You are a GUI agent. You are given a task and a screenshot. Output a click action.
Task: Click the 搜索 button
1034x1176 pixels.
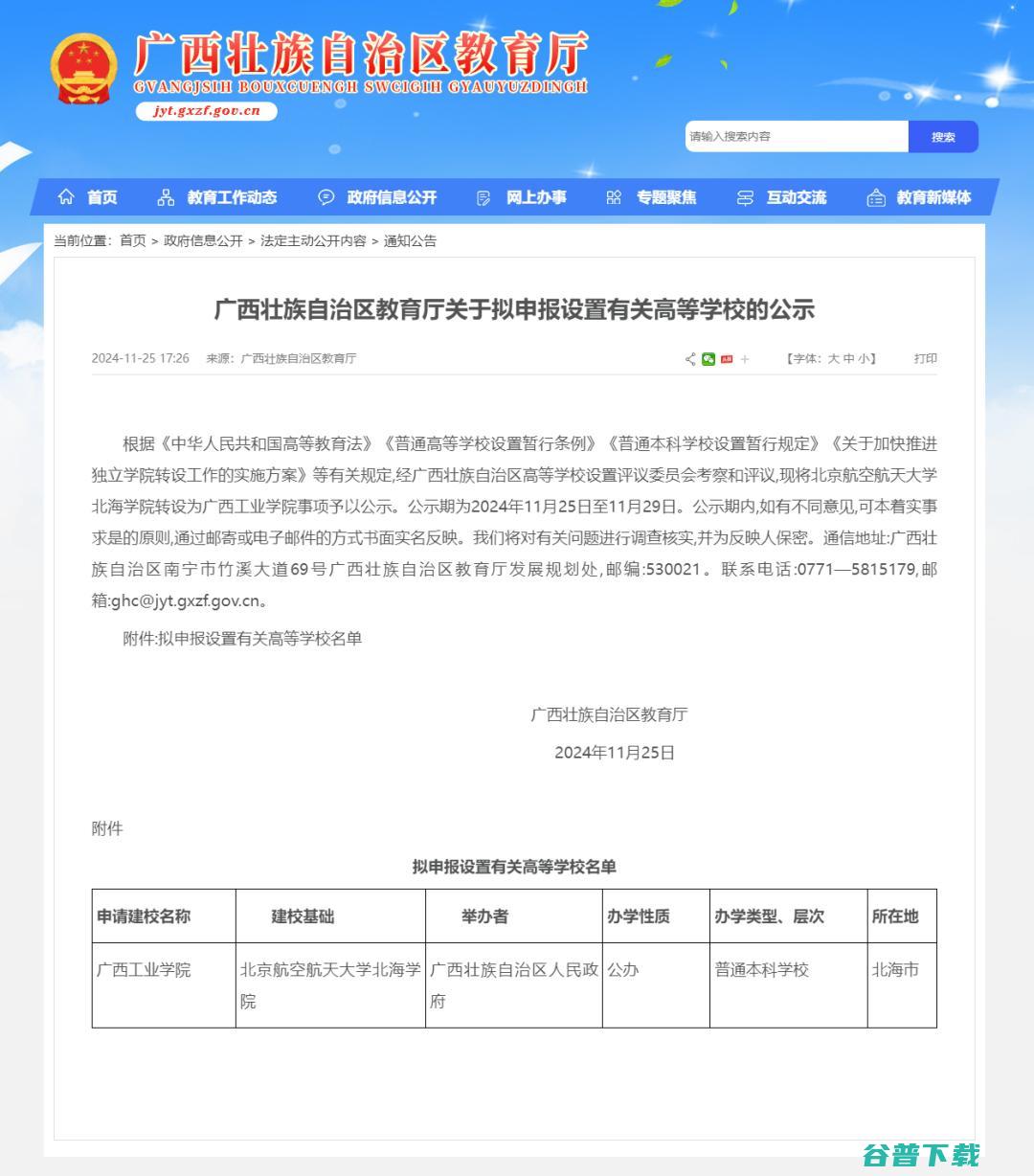point(943,136)
